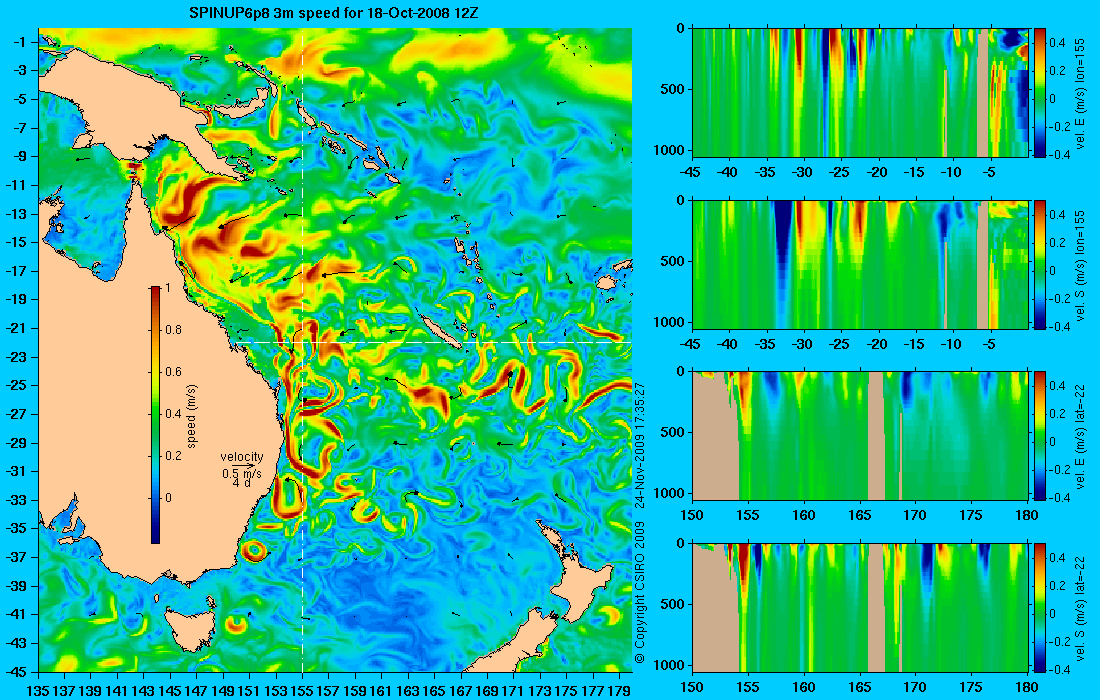Click the "vel. E (m/s) lat=-22" label
This screenshot has width=1100, height=700.
pyautogui.click(x=1080, y=436)
